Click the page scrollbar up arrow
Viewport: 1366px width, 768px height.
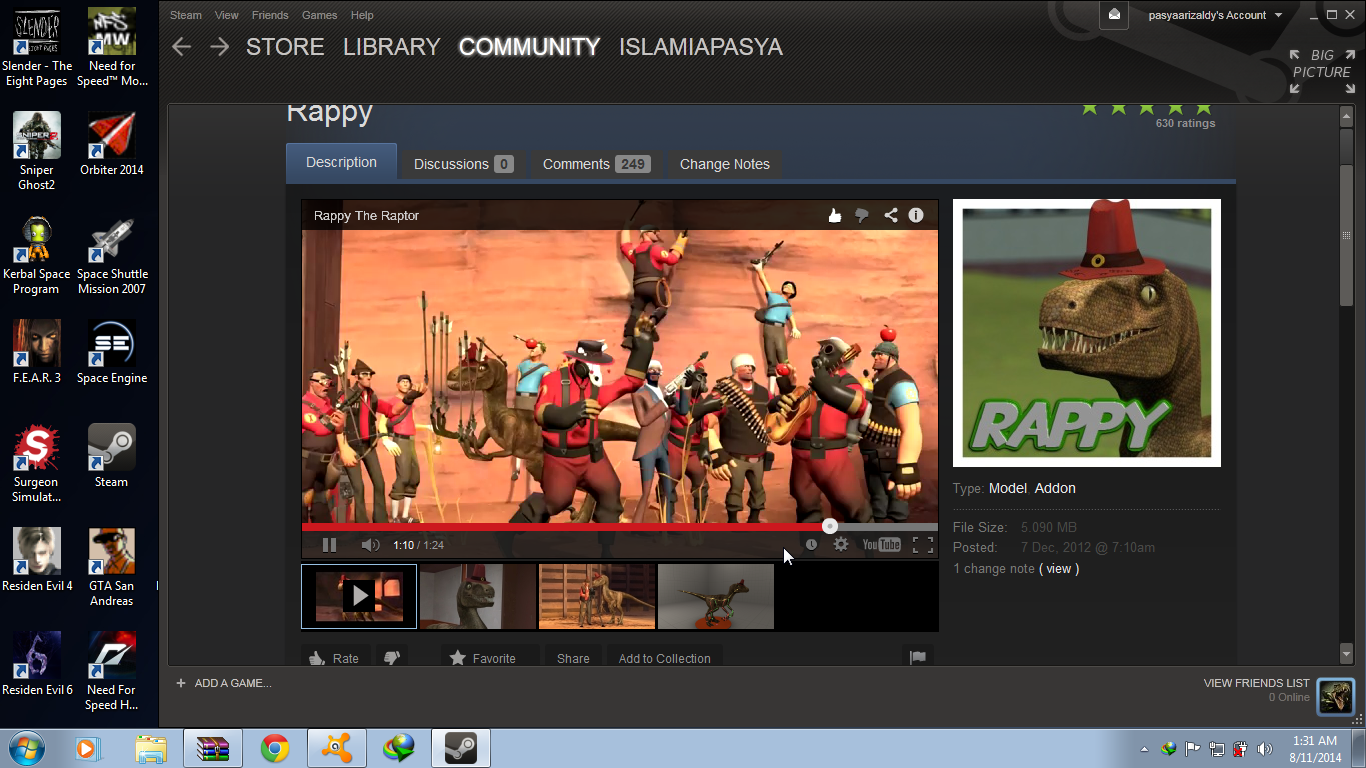click(x=1346, y=116)
